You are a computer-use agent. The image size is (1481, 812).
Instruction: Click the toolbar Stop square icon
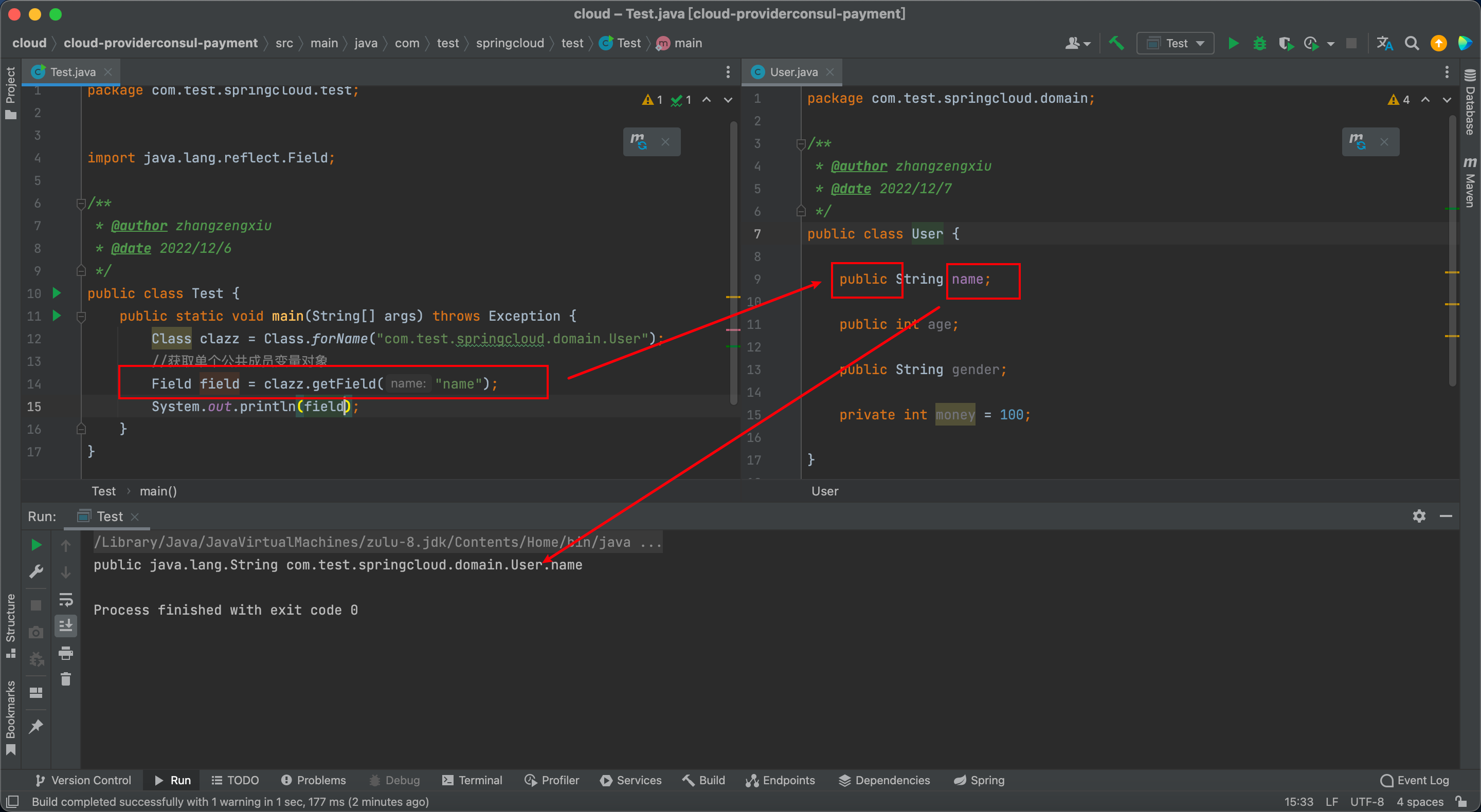(1351, 43)
